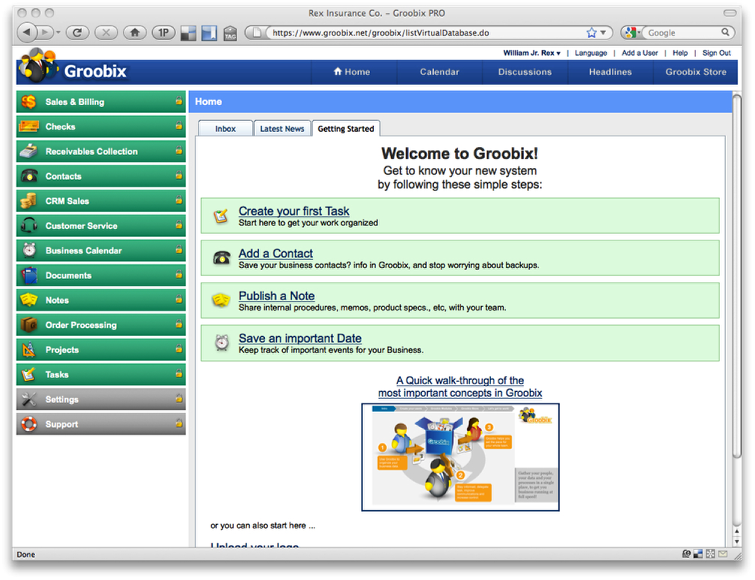Open Receivables Collection cash register icon
755x580 pixels.
[x=29, y=151]
